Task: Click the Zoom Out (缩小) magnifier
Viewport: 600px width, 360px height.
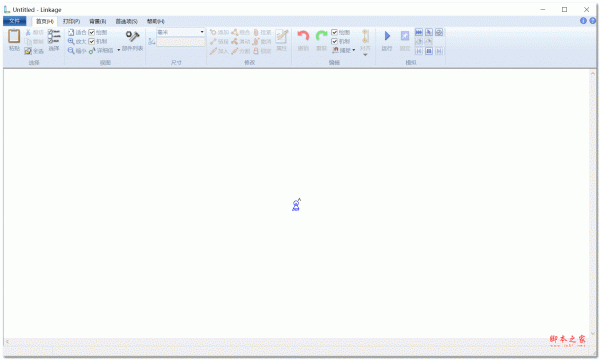Action: (71, 50)
